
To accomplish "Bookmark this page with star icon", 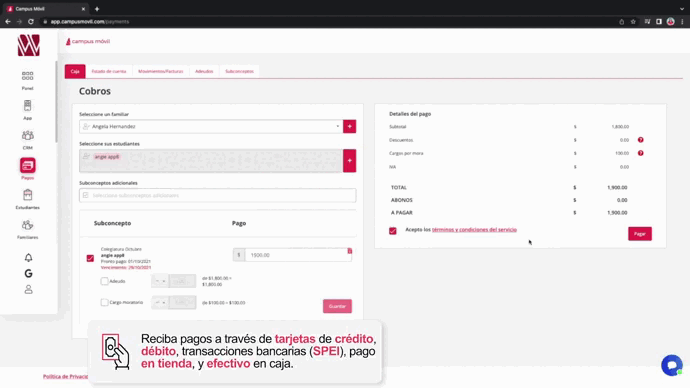I will pyautogui.click(x=633, y=22).
